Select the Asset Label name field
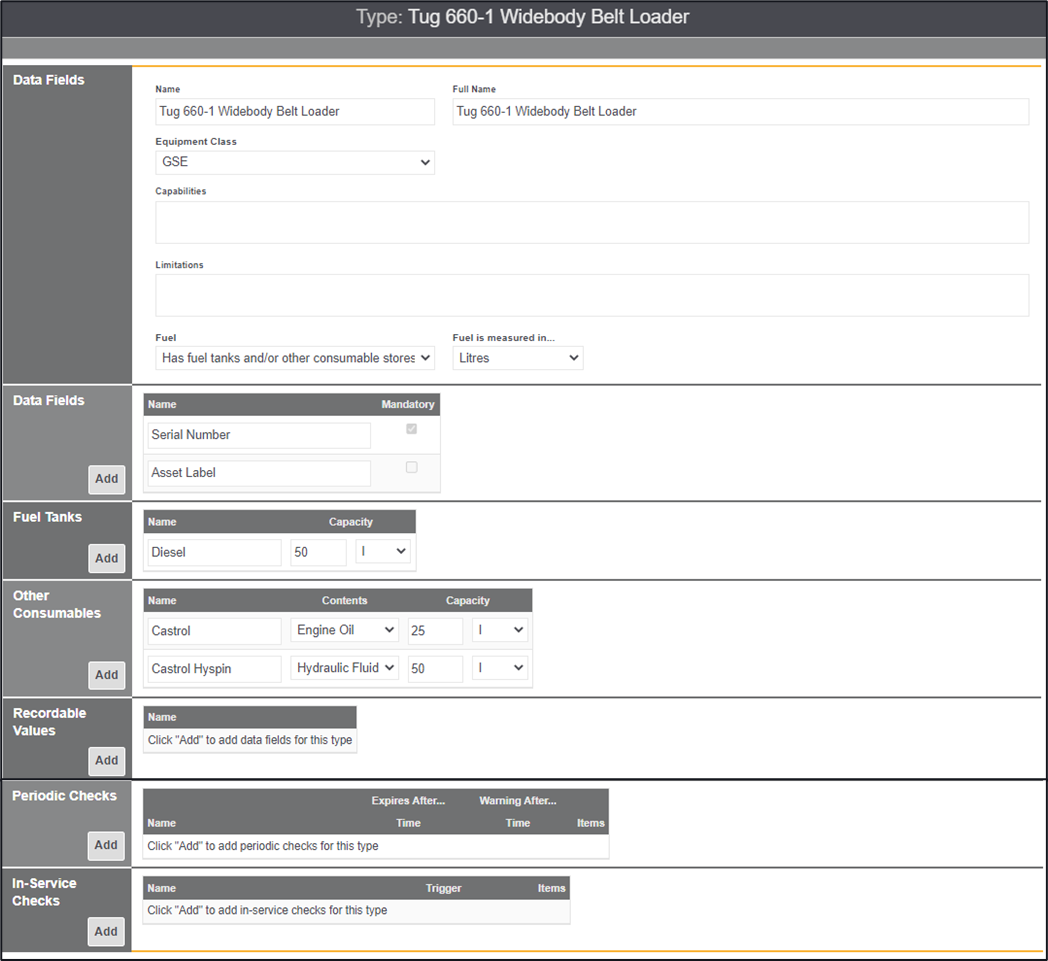 tap(259, 473)
